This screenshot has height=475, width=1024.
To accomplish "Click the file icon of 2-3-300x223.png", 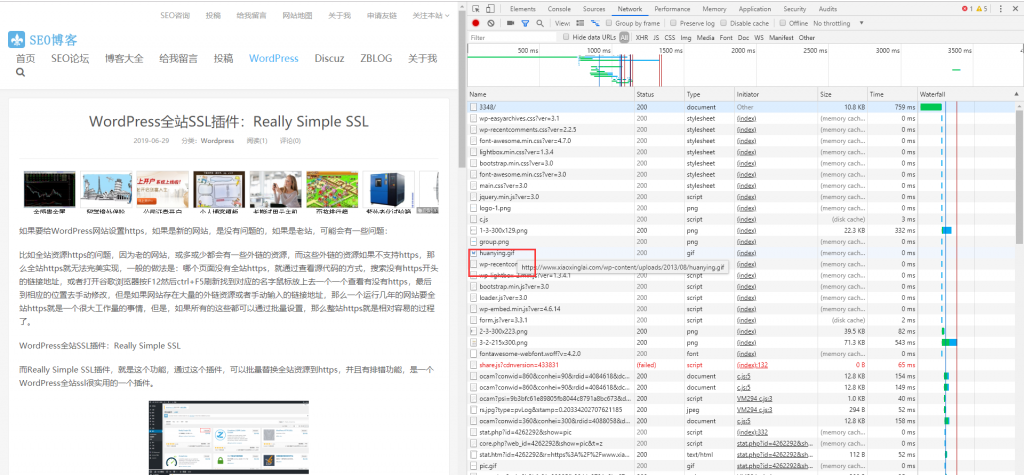I will pyautogui.click(x=474, y=331).
